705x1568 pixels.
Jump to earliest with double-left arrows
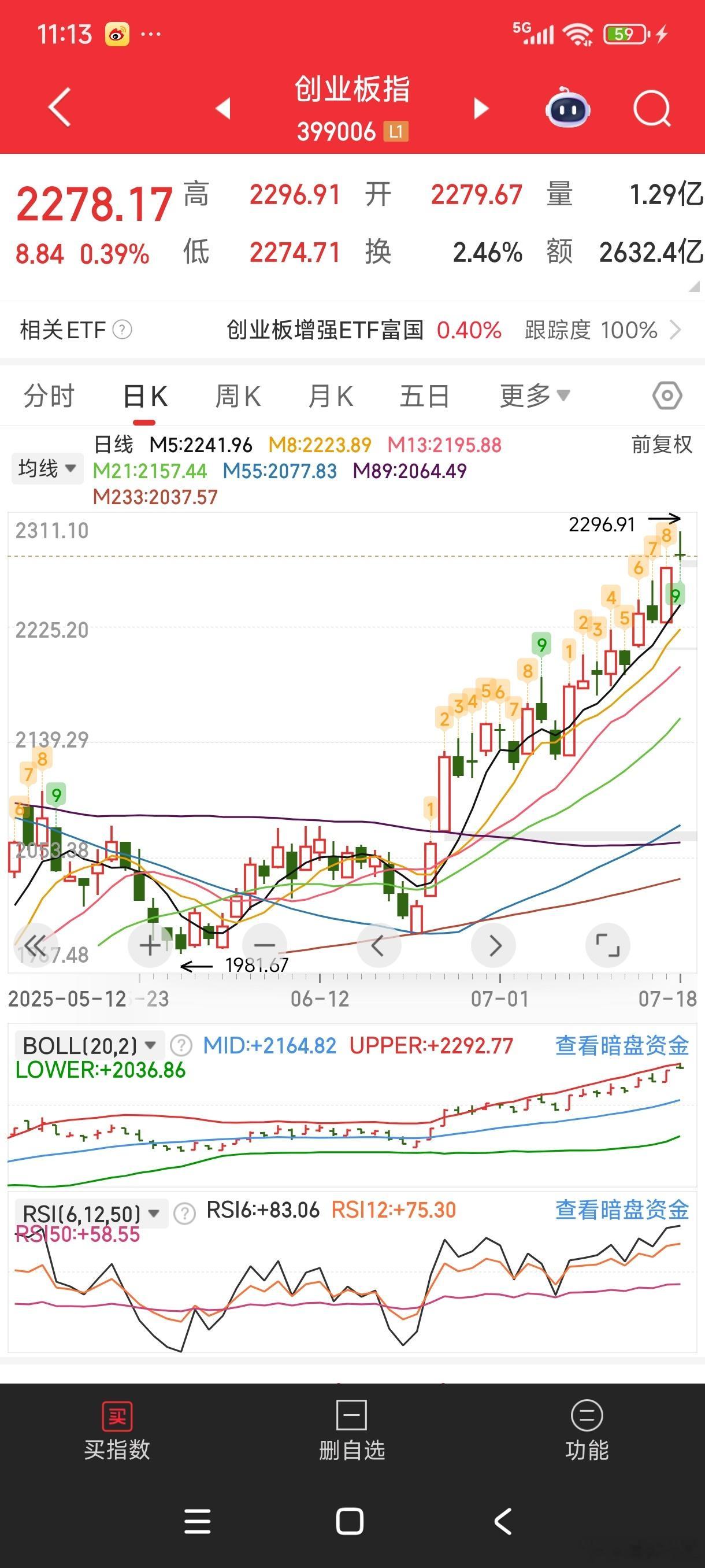pyautogui.click(x=35, y=946)
